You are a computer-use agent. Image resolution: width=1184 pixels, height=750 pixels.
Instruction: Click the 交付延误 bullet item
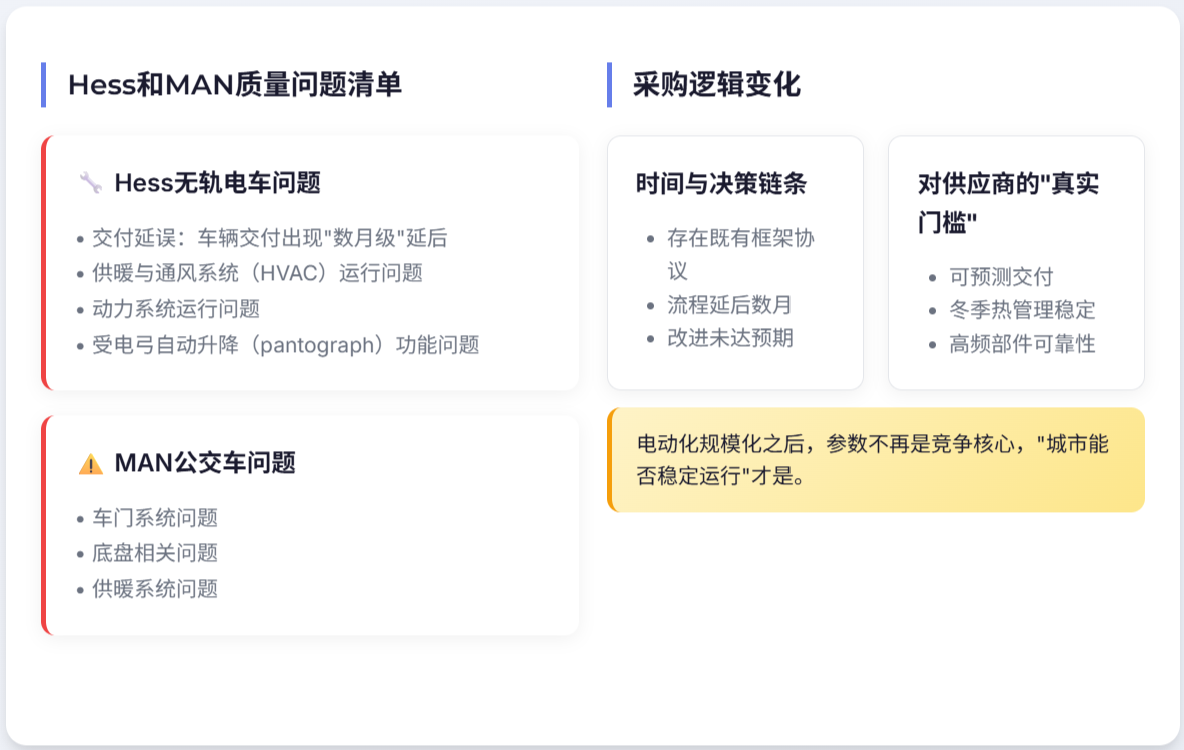point(270,238)
